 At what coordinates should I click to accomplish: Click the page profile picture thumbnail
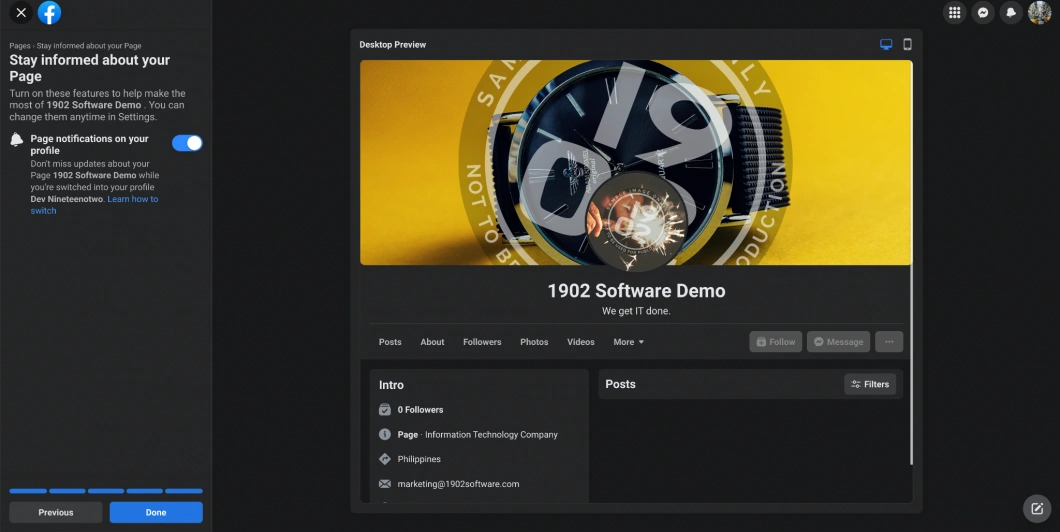click(x=636, y=220)
